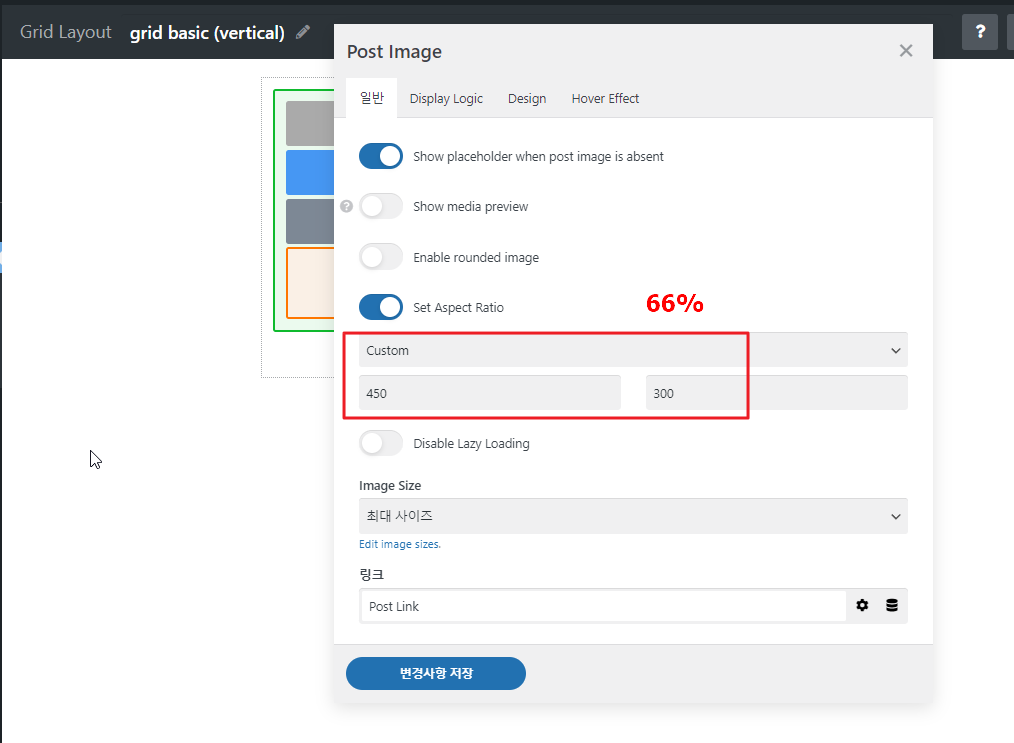Select the slate-gray block in grid preview
The width and height of the screenshot is (1014, 743).
310,221
